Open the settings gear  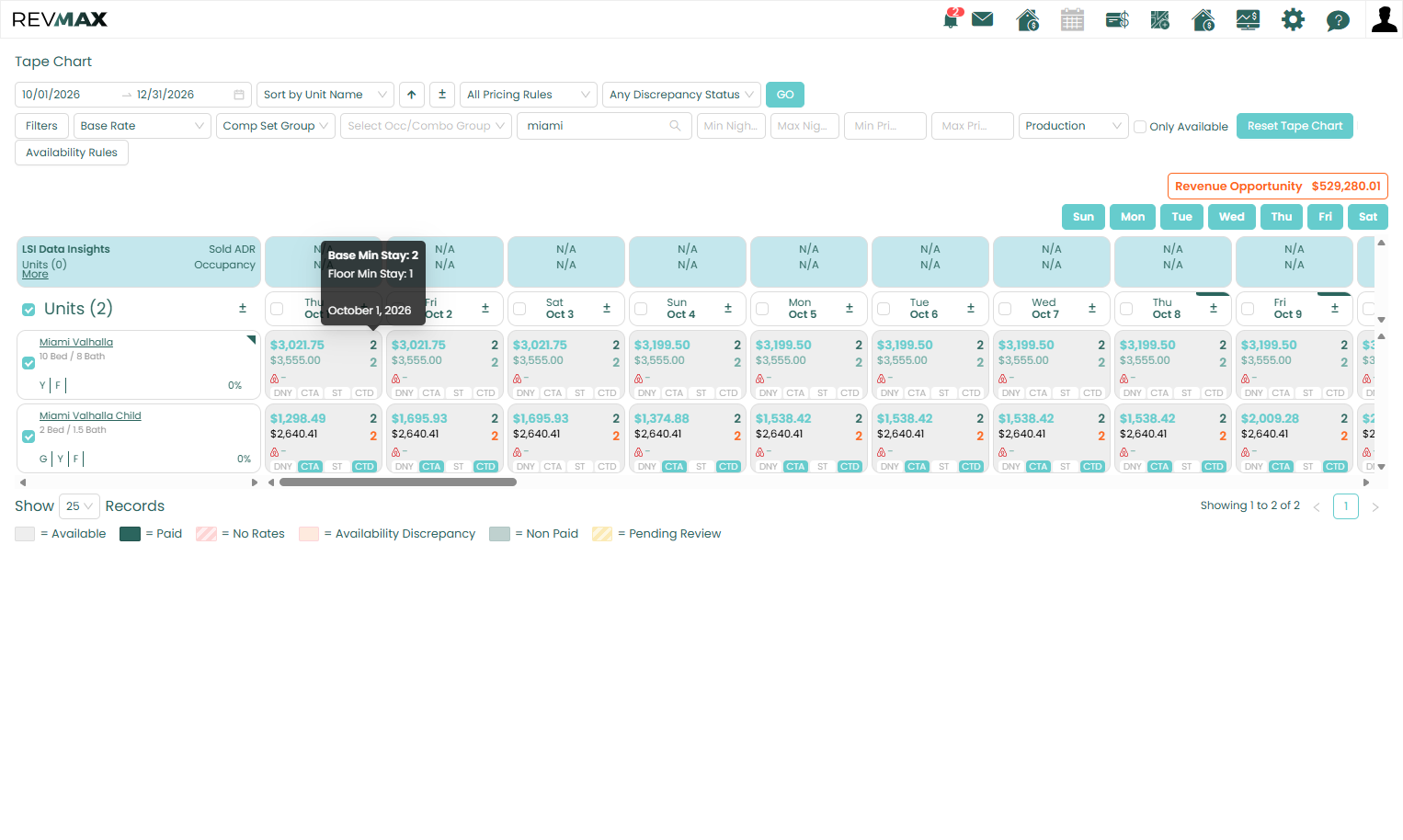click(x=1293, y=19)
